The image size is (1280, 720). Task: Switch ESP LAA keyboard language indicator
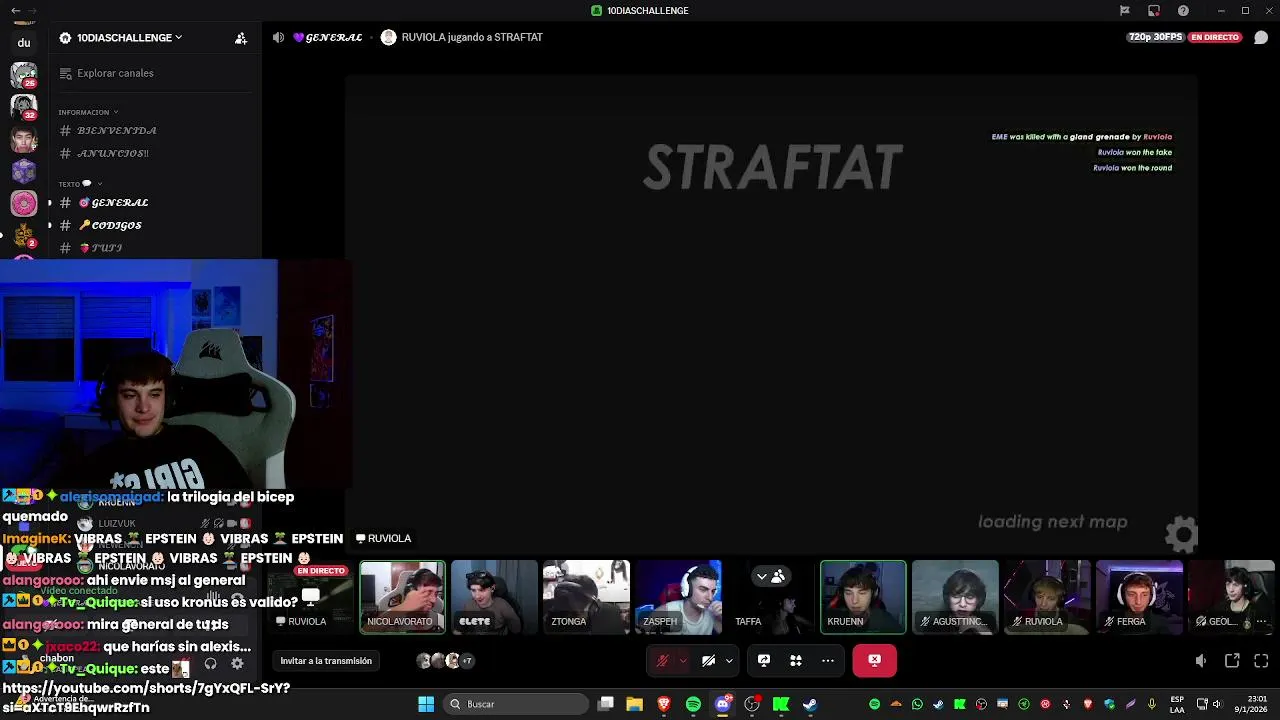click(1178, 704)
